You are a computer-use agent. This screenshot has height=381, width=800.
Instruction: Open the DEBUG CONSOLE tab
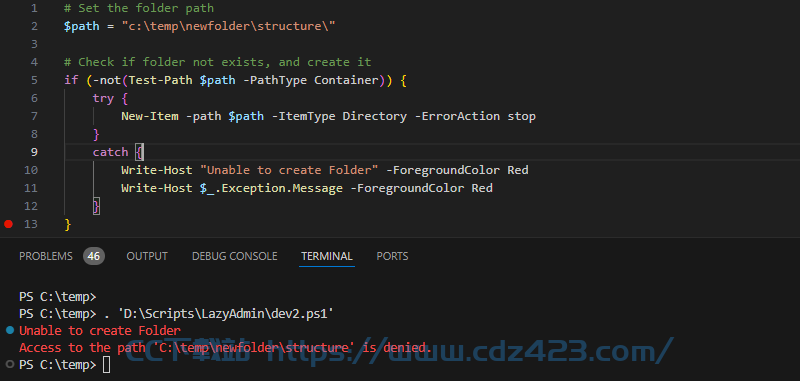(235, 256)
